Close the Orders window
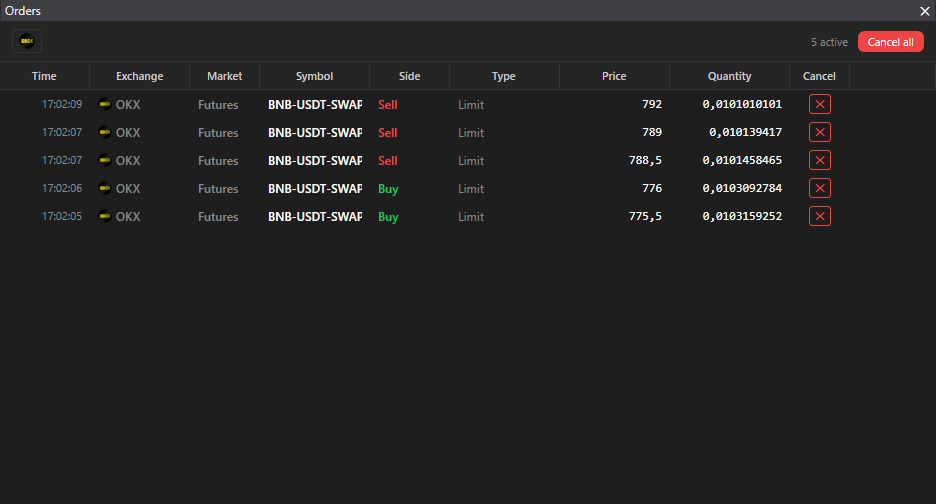This screenshot has width=936, height=504. tap(925, 11)
